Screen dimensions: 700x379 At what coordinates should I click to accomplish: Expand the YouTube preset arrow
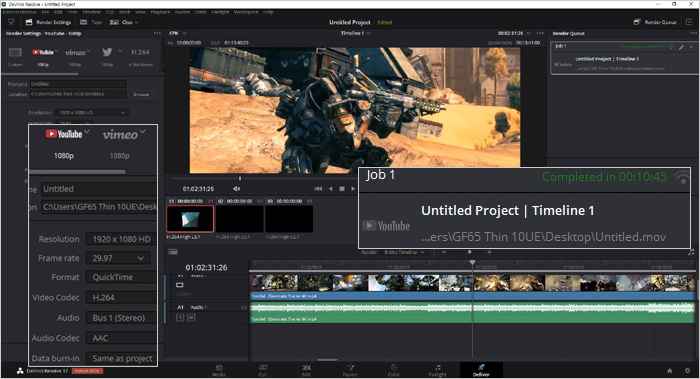[56, 50]
